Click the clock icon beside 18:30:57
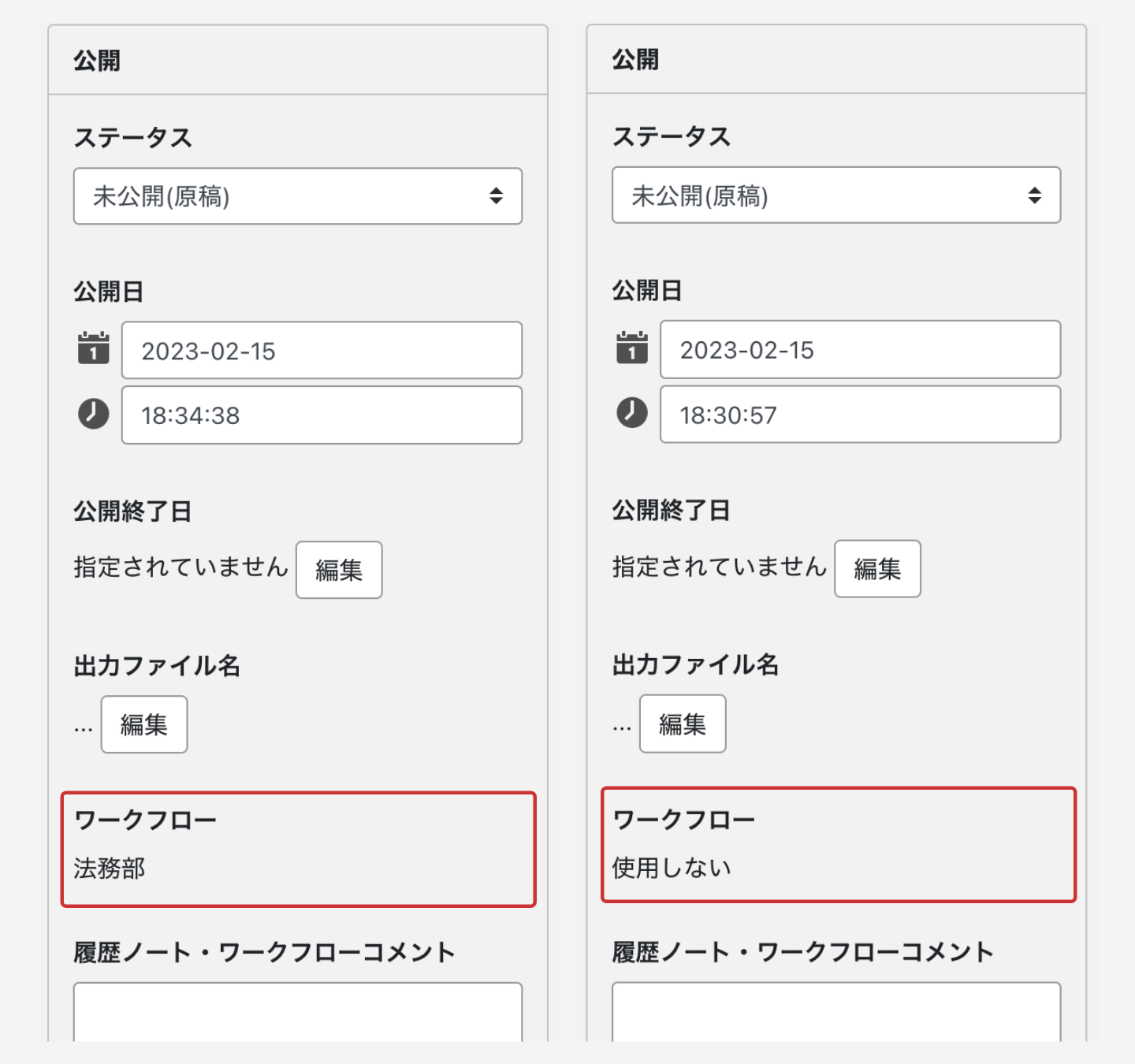 click(x=631, y=412)
